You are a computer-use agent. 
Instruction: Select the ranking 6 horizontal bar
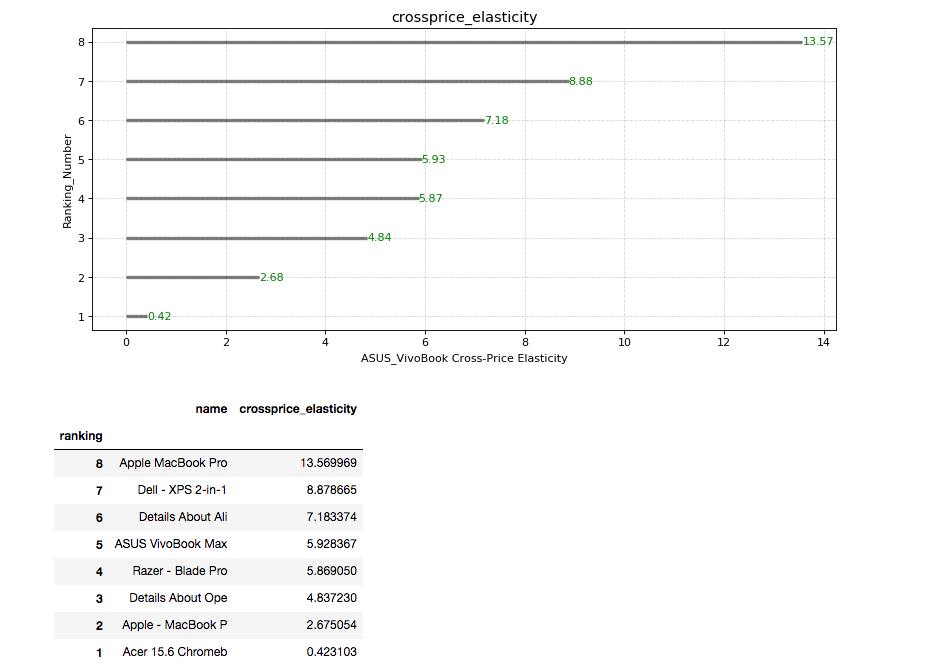pyautogui.click(x=305, y=120)
